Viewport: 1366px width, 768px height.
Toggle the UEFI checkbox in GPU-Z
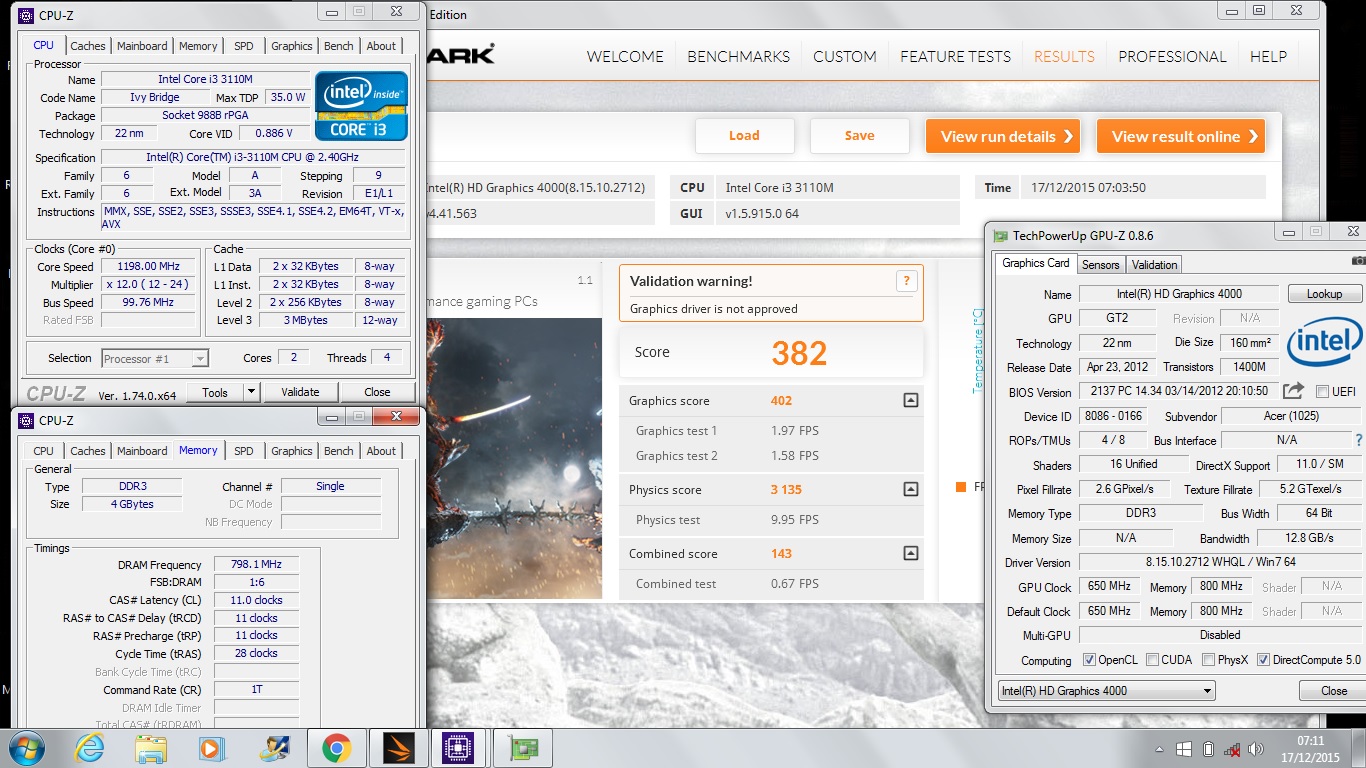1323,391
